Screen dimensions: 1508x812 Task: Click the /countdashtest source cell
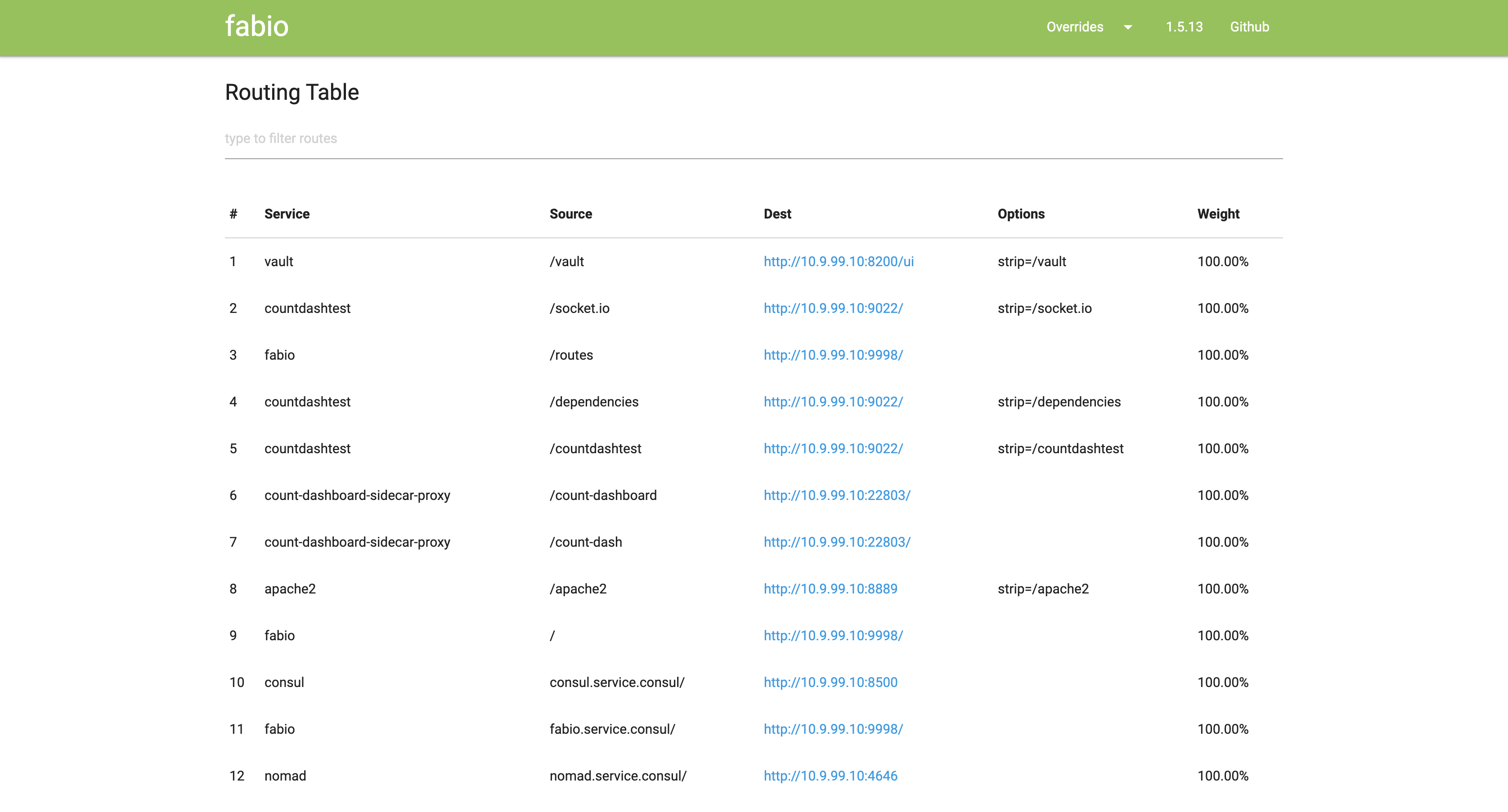(x=595, y=449)
